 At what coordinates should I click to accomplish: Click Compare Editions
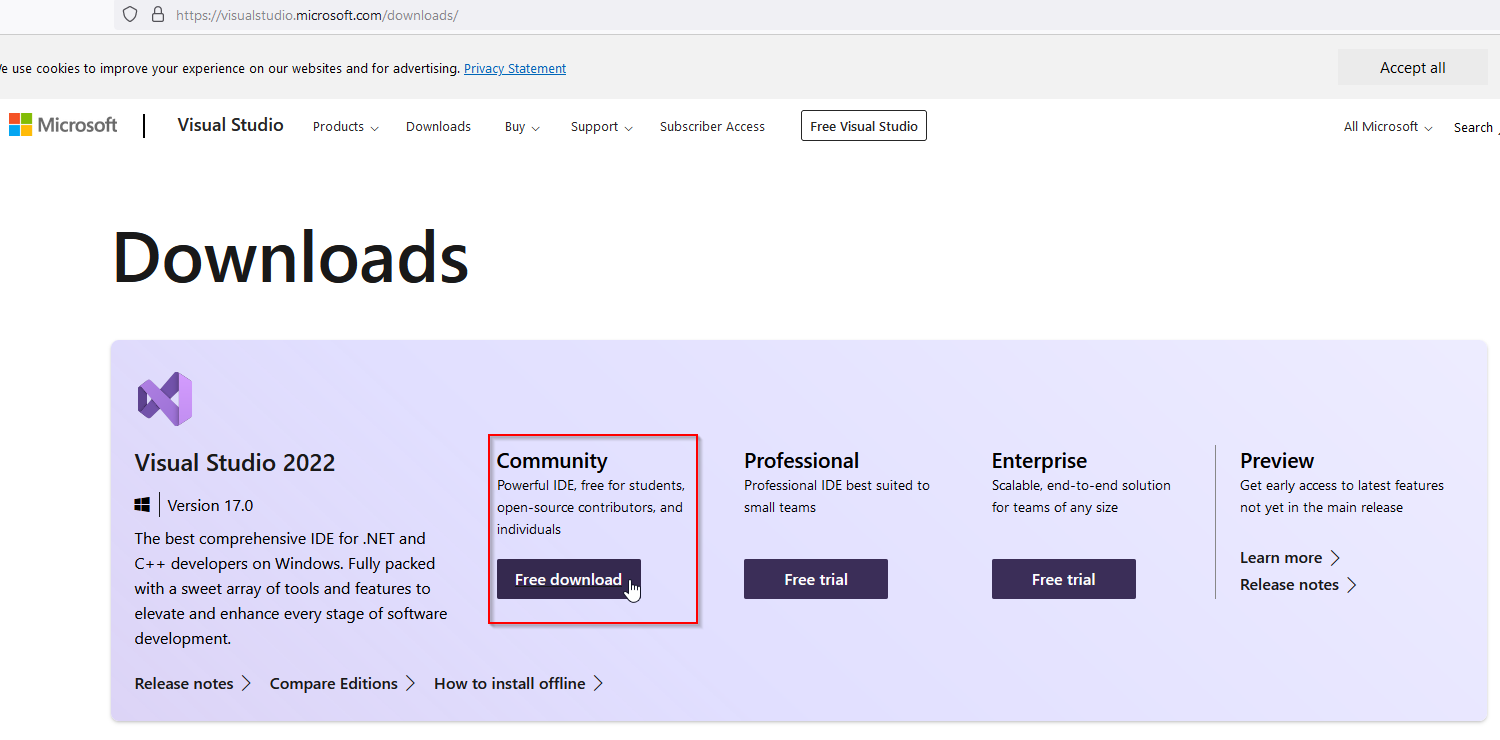pos(332,683)
